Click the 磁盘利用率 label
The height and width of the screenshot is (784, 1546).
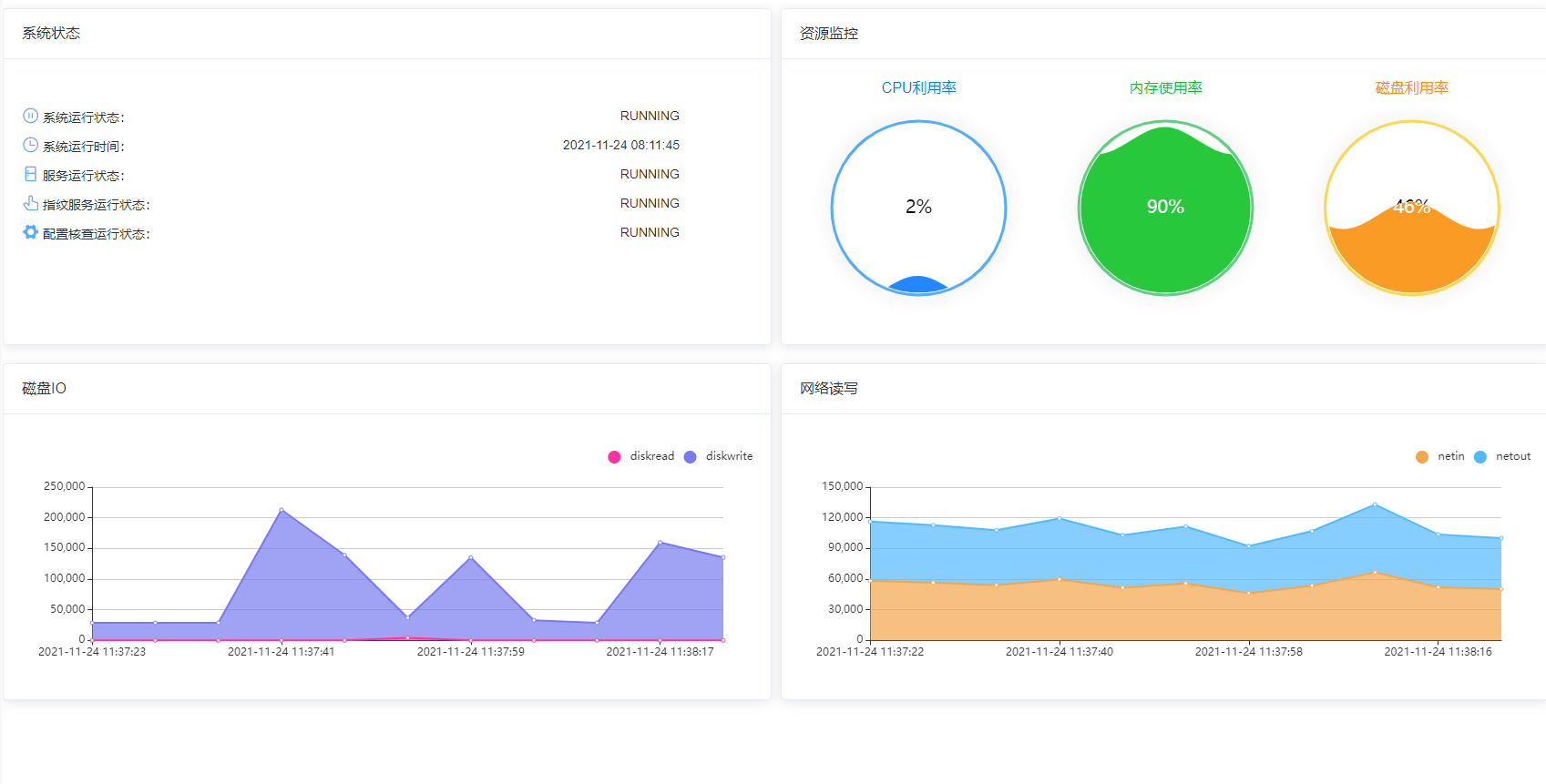coord(1411,88)
